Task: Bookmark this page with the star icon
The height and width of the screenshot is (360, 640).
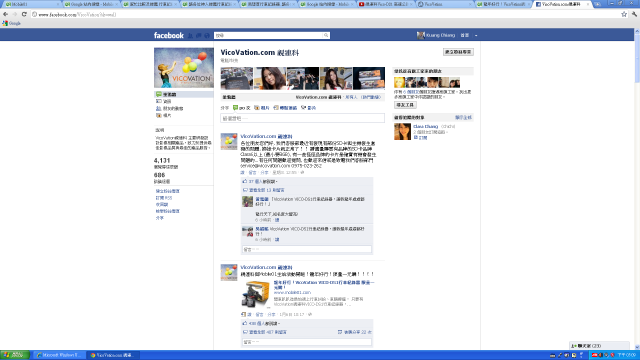Action: pos(624,14)
